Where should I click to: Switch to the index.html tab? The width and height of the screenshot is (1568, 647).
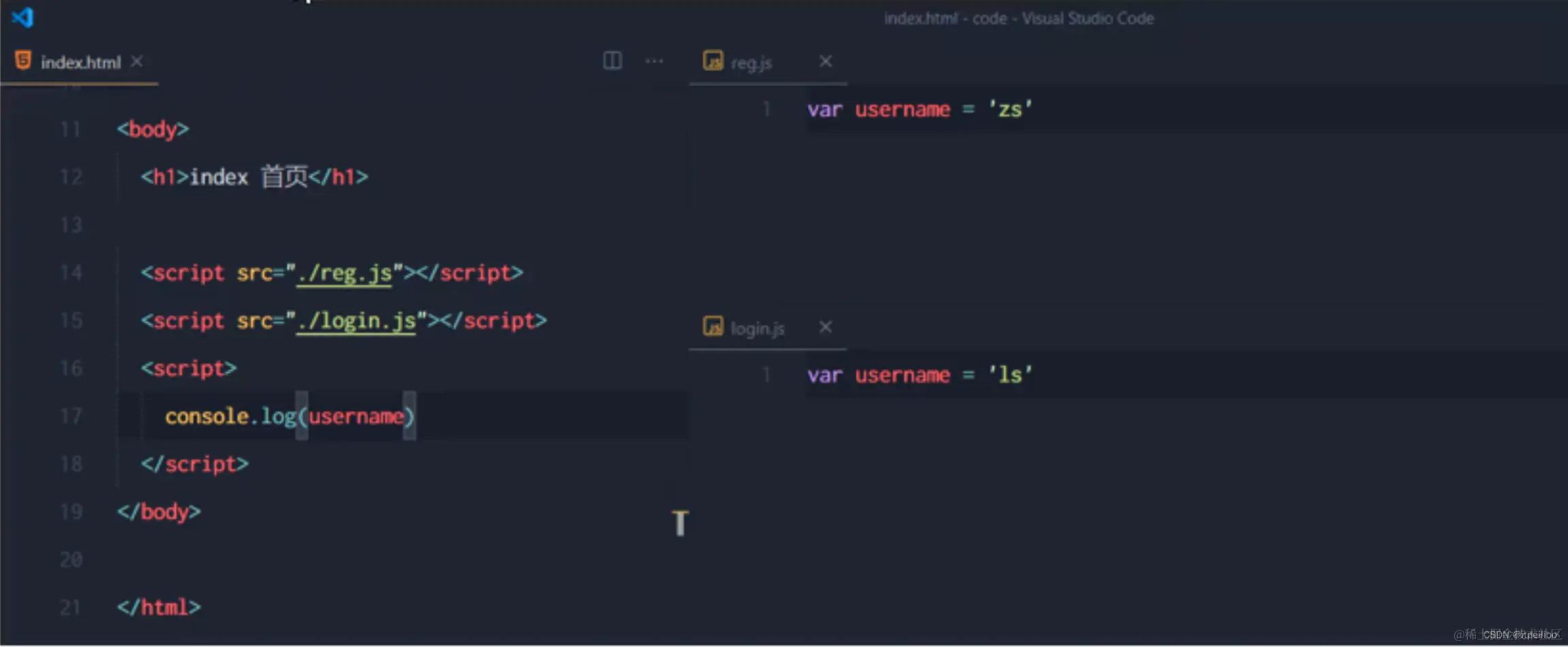[x=80, y=63]
